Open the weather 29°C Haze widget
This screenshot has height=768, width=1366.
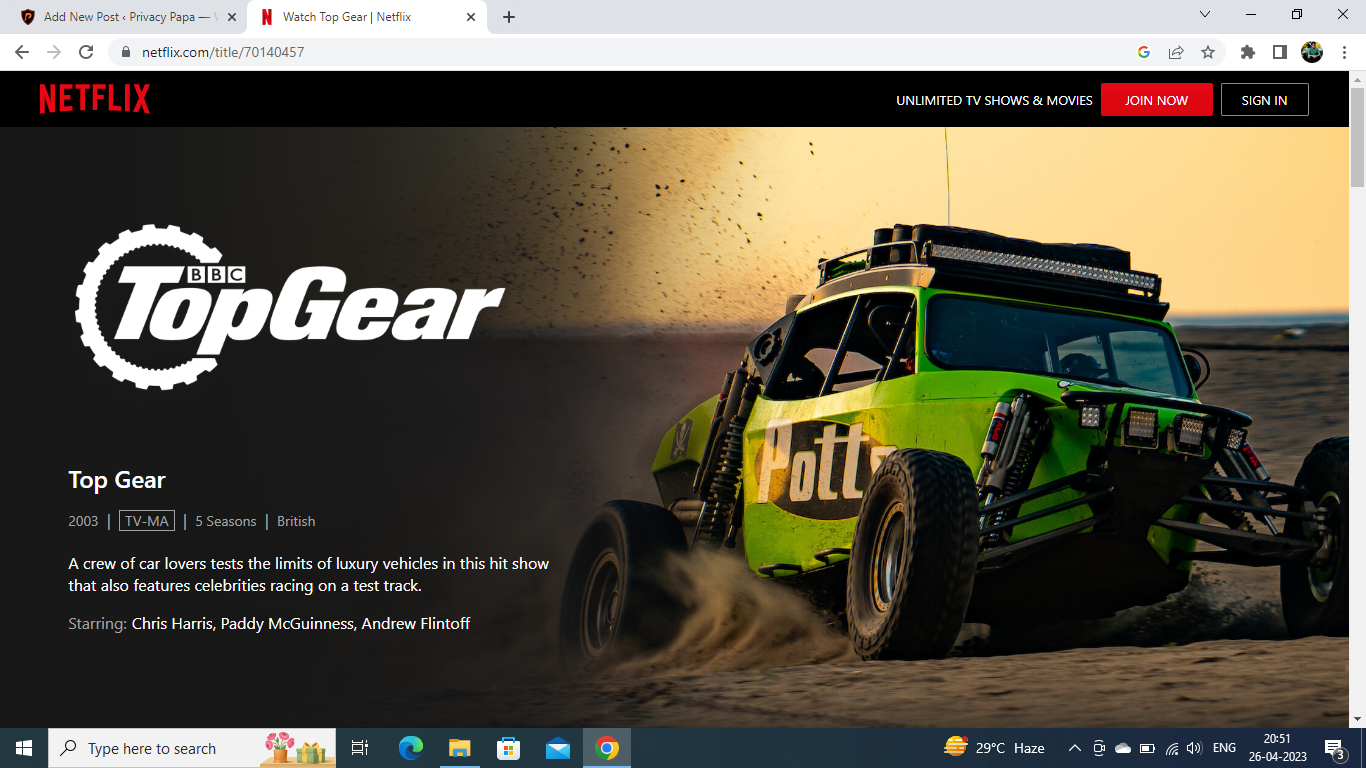point(995,748)
